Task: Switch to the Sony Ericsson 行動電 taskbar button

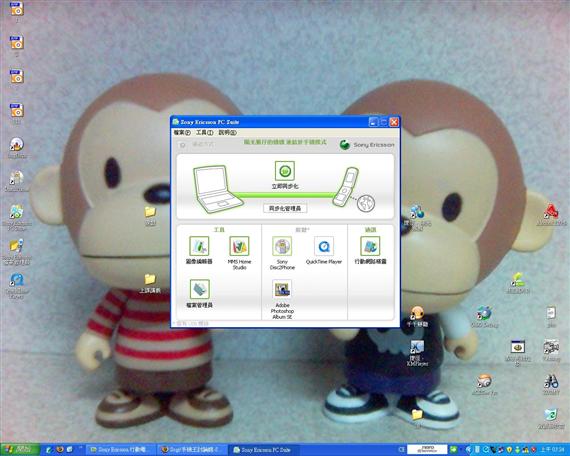Action: point(121,450)
